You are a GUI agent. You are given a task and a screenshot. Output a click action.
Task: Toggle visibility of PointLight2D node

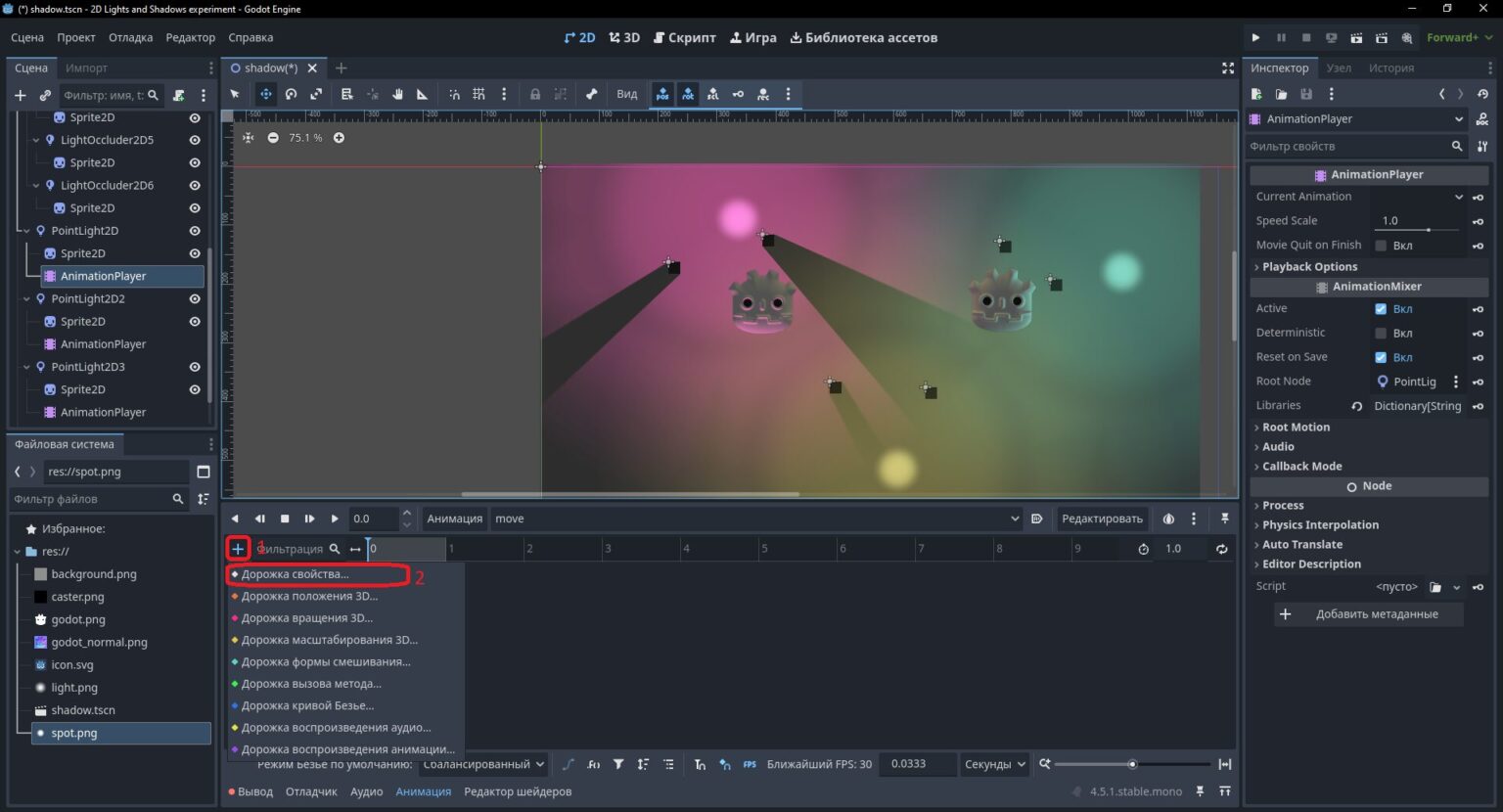pyautogui.click(x=195, y=231)
